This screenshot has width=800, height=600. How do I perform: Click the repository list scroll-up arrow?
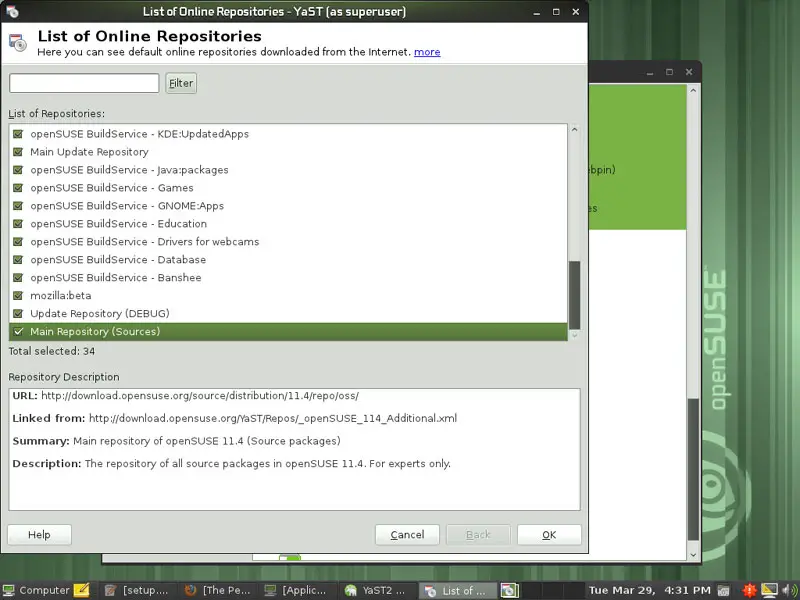click(x=574, y=130)
